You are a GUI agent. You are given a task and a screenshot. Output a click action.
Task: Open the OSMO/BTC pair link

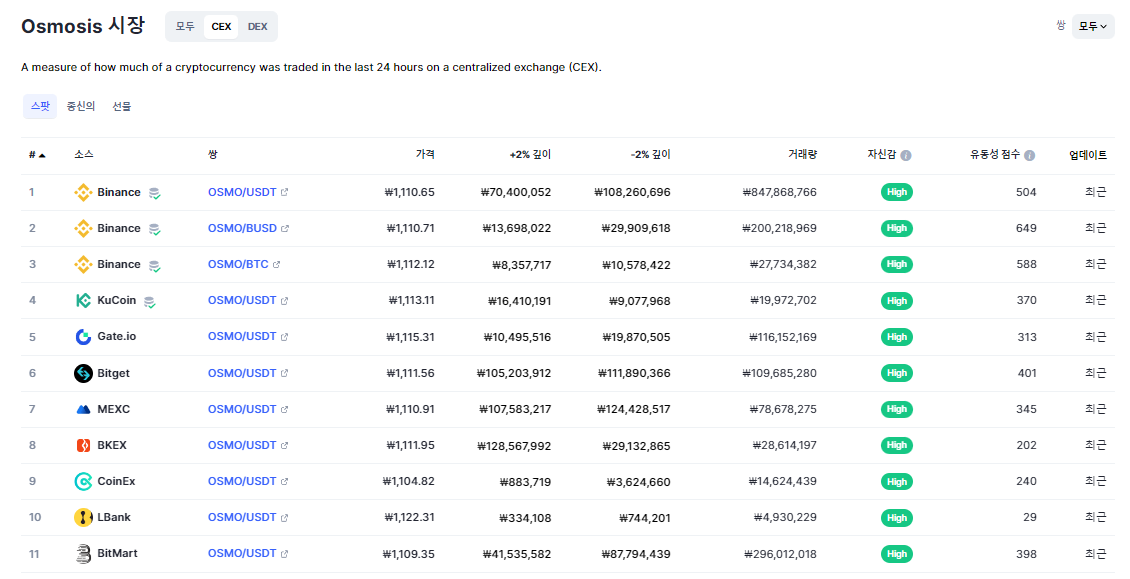click(238, 264)
